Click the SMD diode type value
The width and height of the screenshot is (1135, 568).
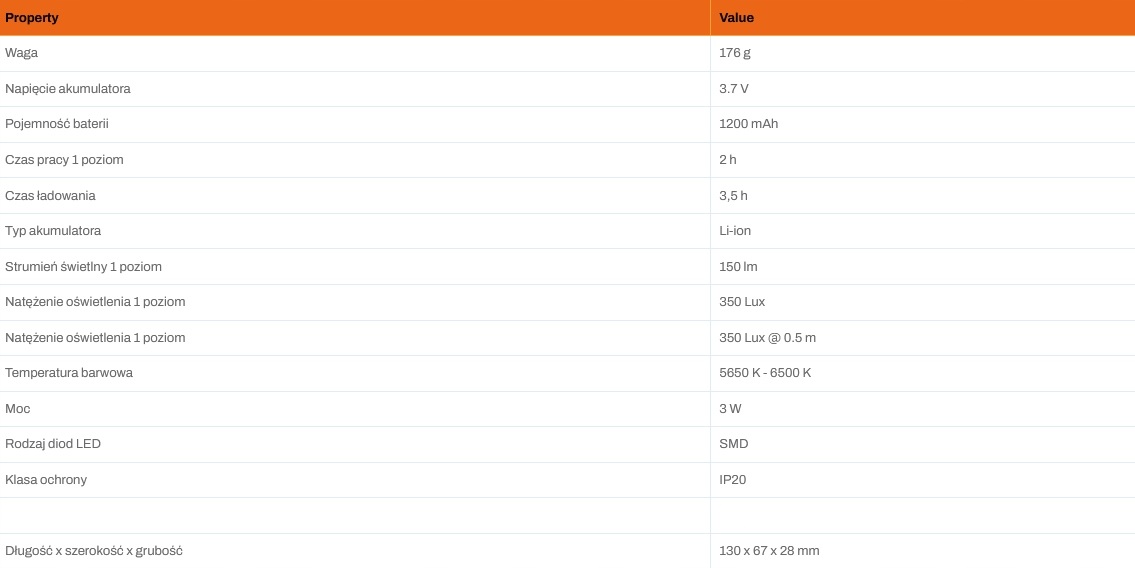(734, 444)
